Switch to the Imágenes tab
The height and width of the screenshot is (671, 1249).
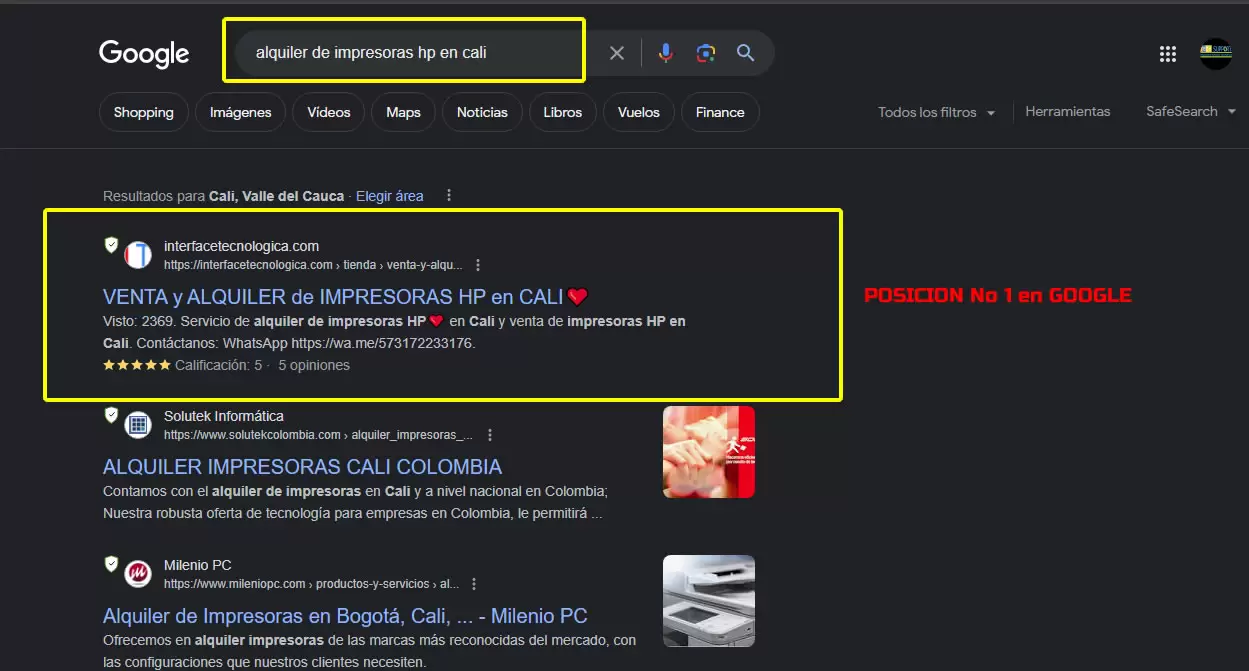tap(240, 112)
